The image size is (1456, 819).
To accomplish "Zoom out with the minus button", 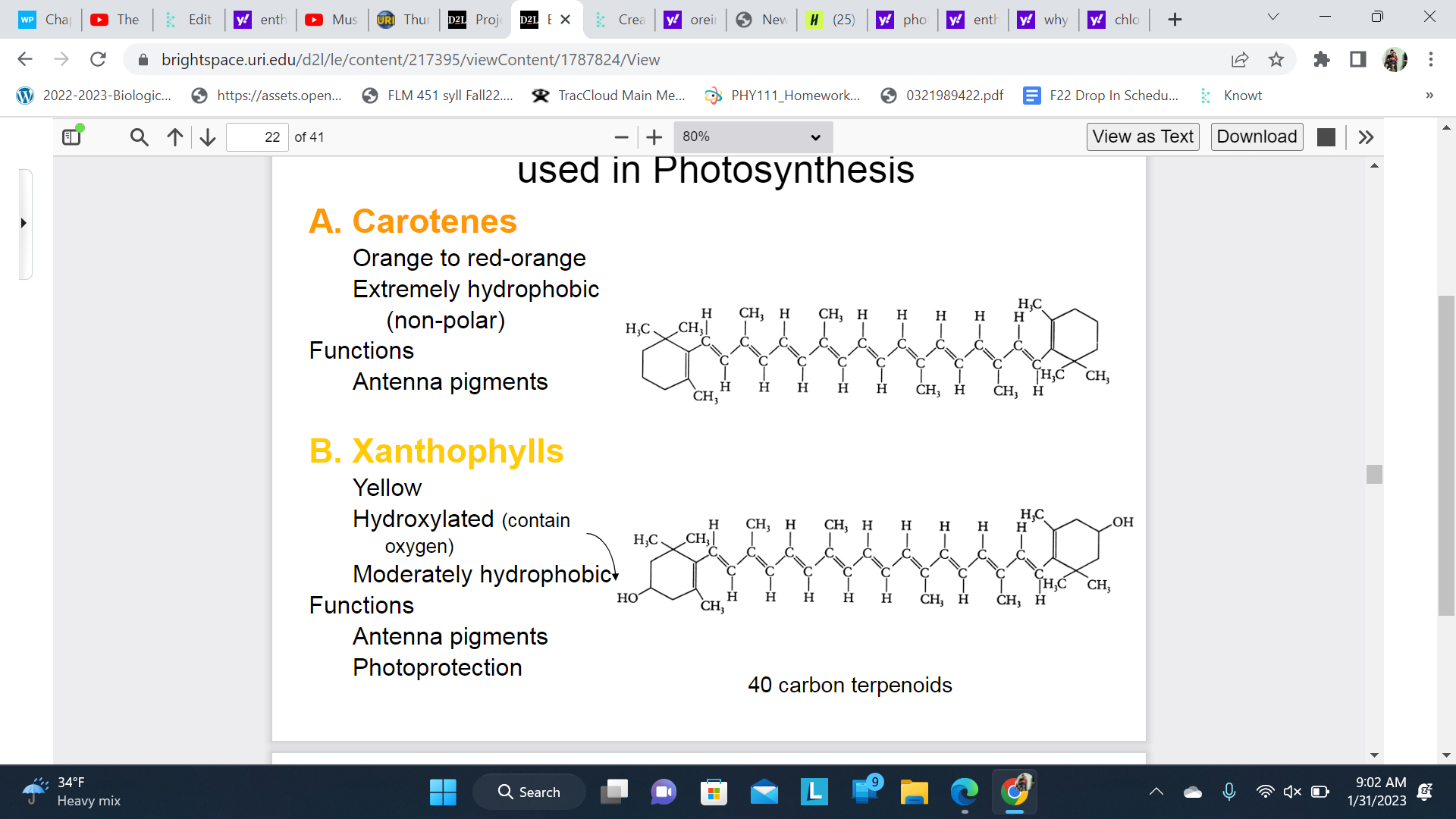I will 621,136.
